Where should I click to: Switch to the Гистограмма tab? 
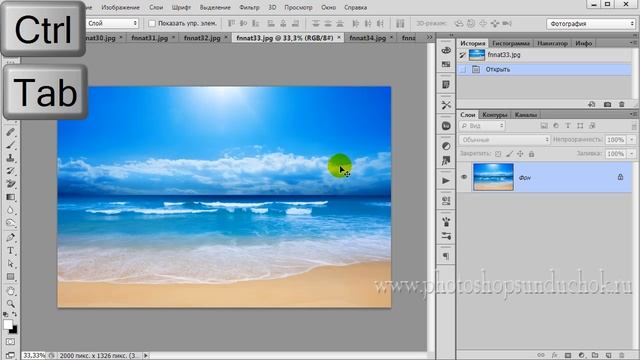511,43
